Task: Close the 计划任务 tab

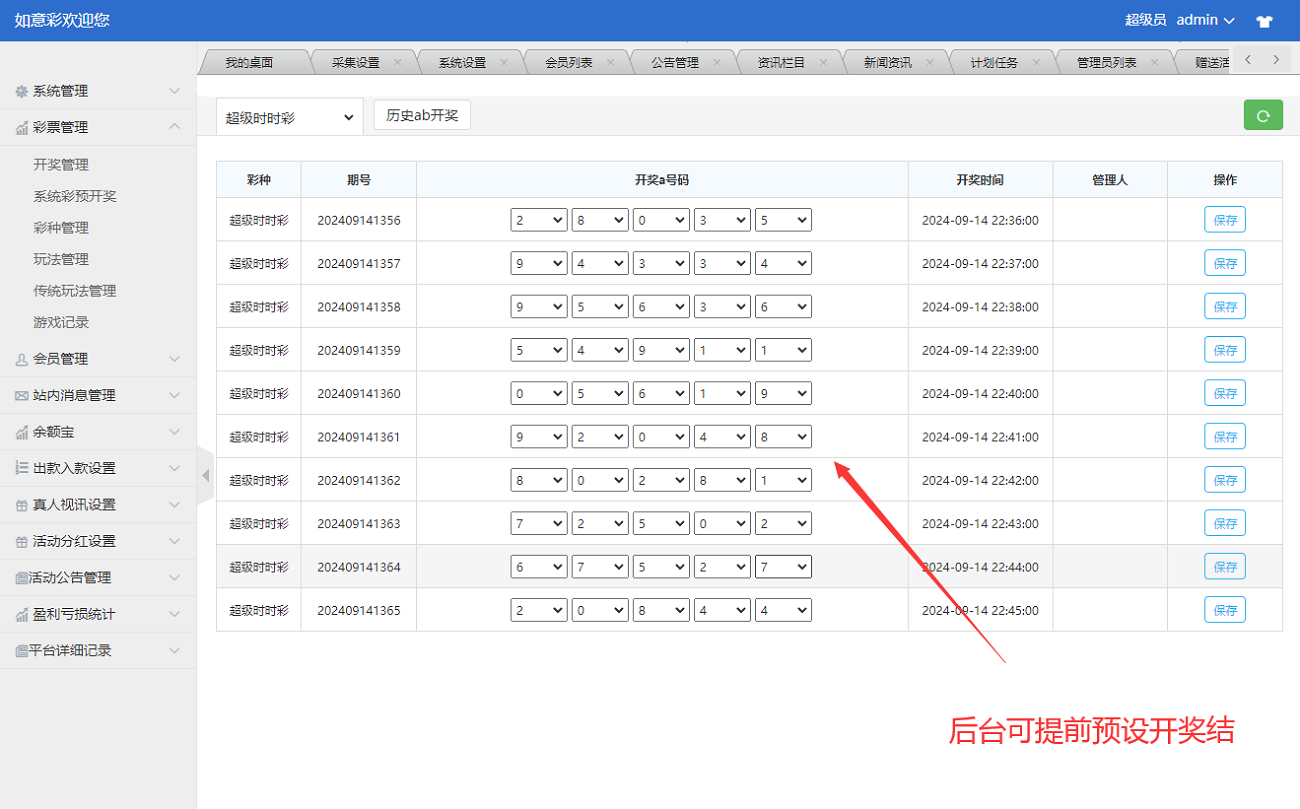Action: coord(1036,62)
